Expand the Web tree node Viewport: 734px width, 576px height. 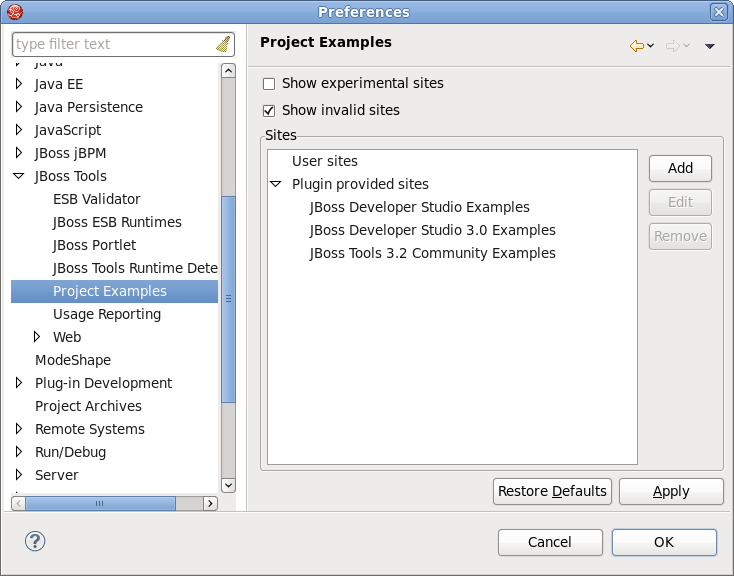pyautogui.click(x=38, y=337)
